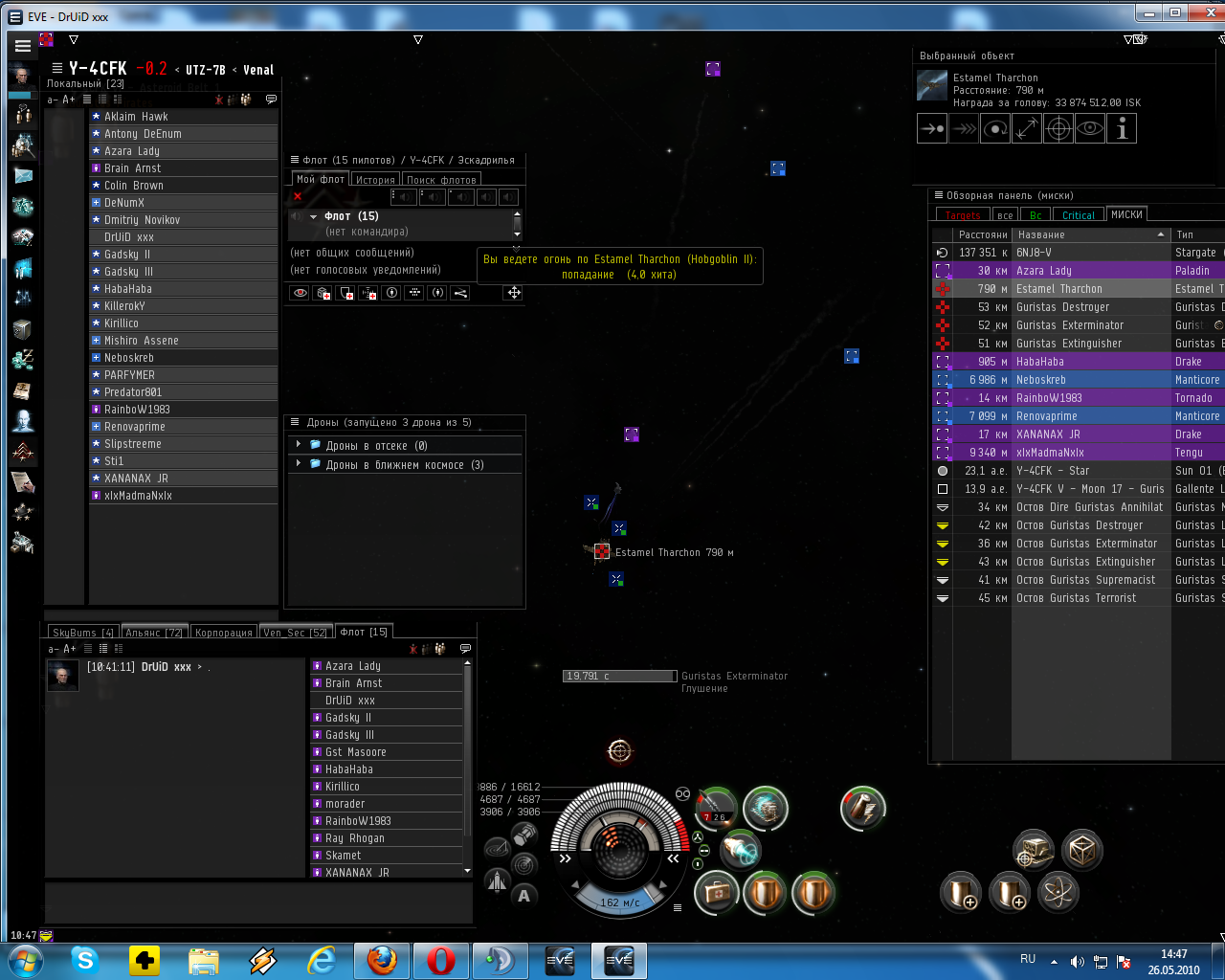Toggle the speaker icon beside Флот (15)
Image resolution: width=1225 pixels, height=980 pixels.
tap(296, 216)
